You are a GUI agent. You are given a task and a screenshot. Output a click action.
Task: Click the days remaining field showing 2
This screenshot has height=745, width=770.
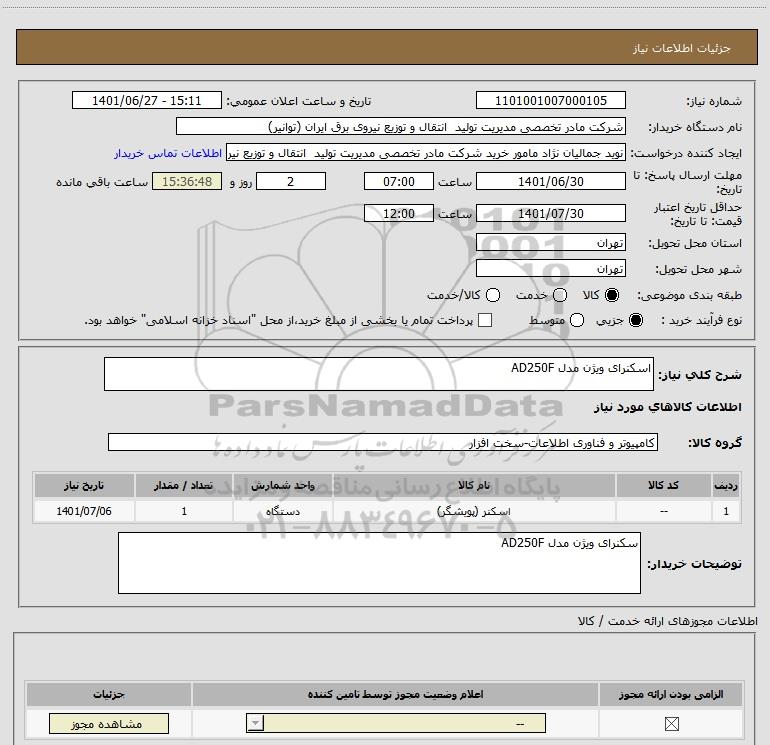coord(291,181)
